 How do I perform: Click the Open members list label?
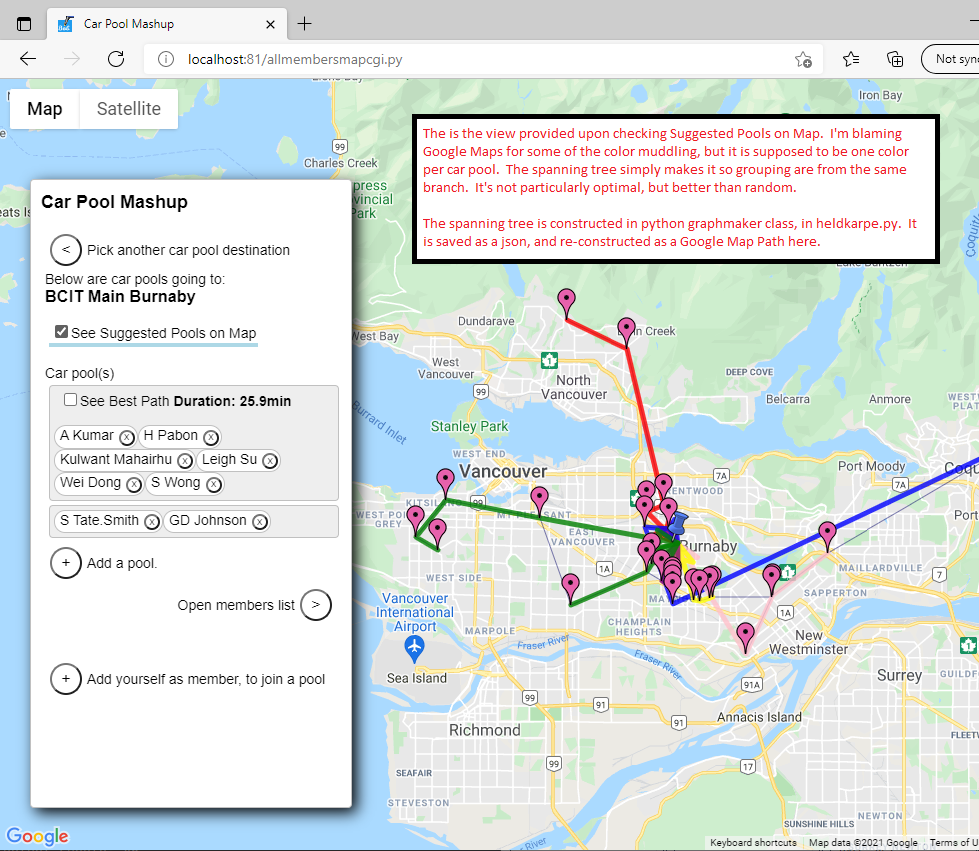tap(236, 605)
